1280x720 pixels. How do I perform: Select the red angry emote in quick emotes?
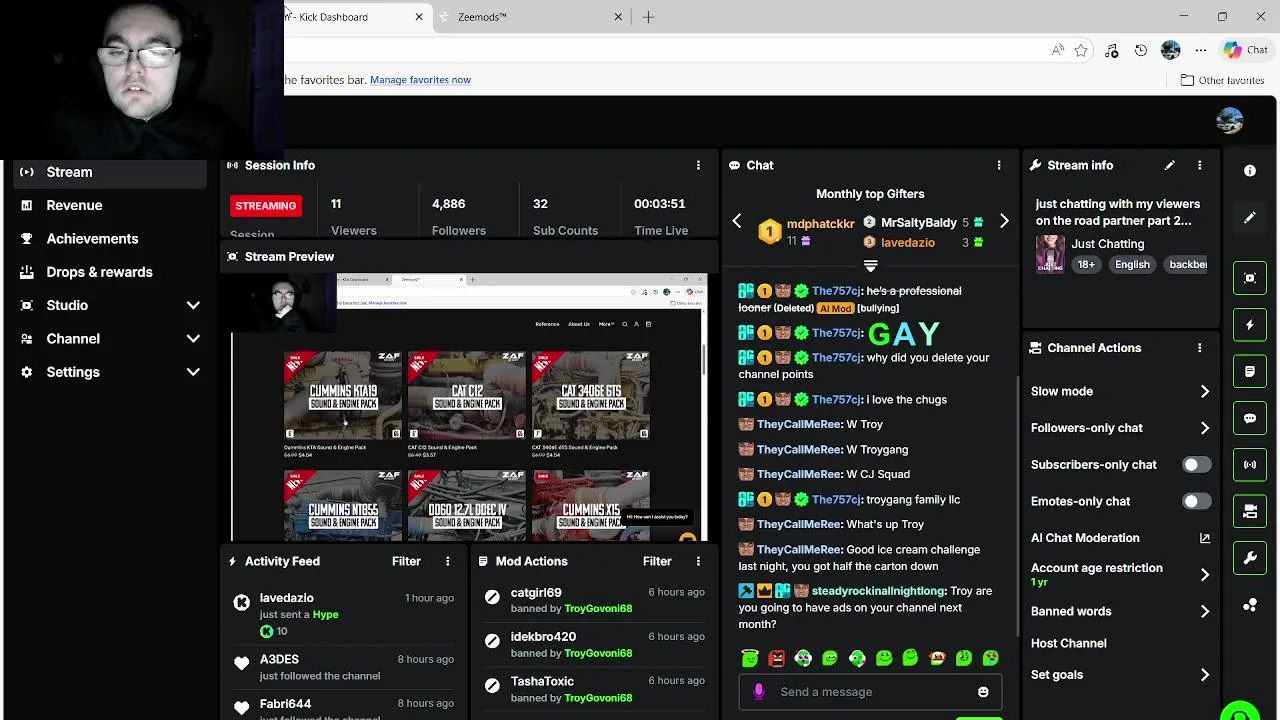(x=777, y=658)
